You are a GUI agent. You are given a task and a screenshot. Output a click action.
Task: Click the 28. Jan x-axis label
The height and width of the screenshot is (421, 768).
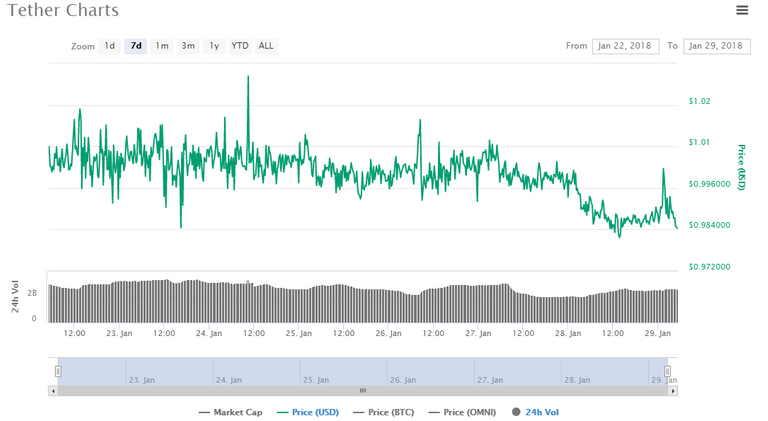tap(568, 333)
